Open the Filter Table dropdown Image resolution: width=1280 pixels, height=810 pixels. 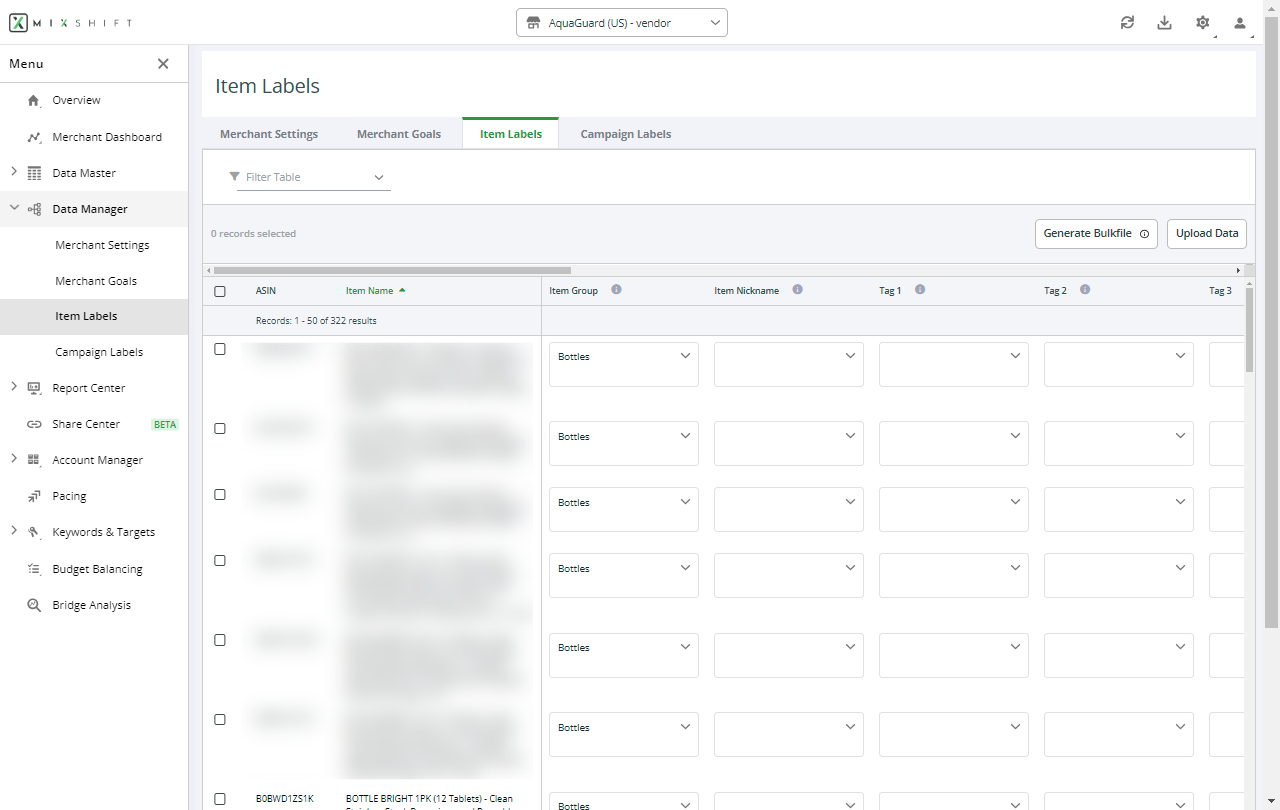point(313,177)
